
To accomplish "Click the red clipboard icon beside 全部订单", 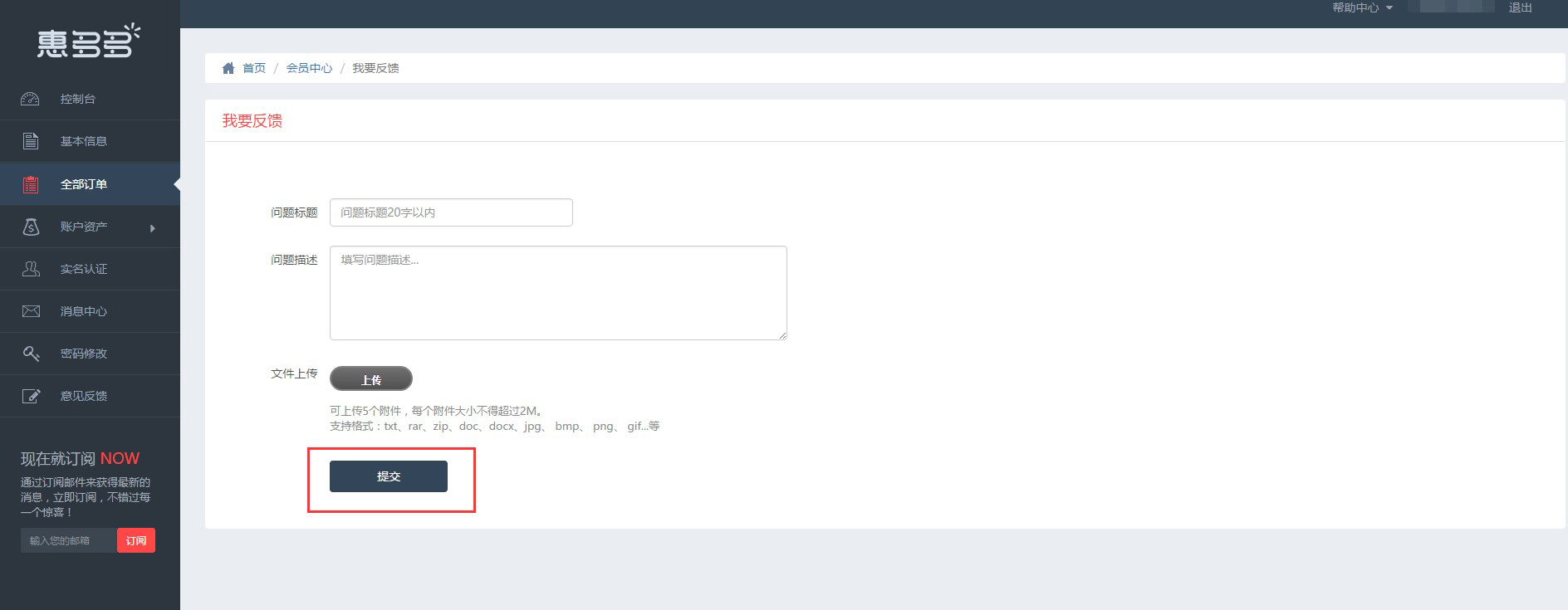I will pos(31,184).
